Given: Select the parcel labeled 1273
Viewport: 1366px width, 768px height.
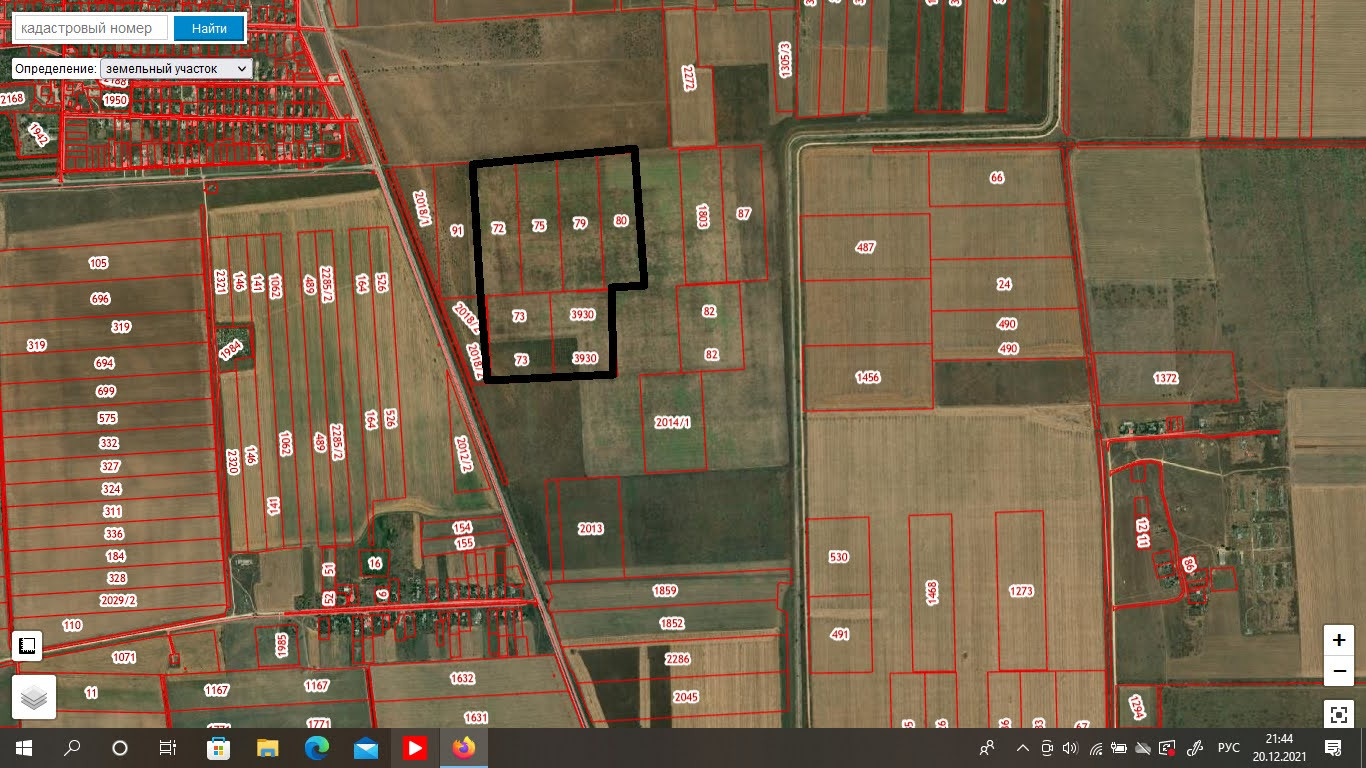Looking at the screenshot, I should 1021,591.
